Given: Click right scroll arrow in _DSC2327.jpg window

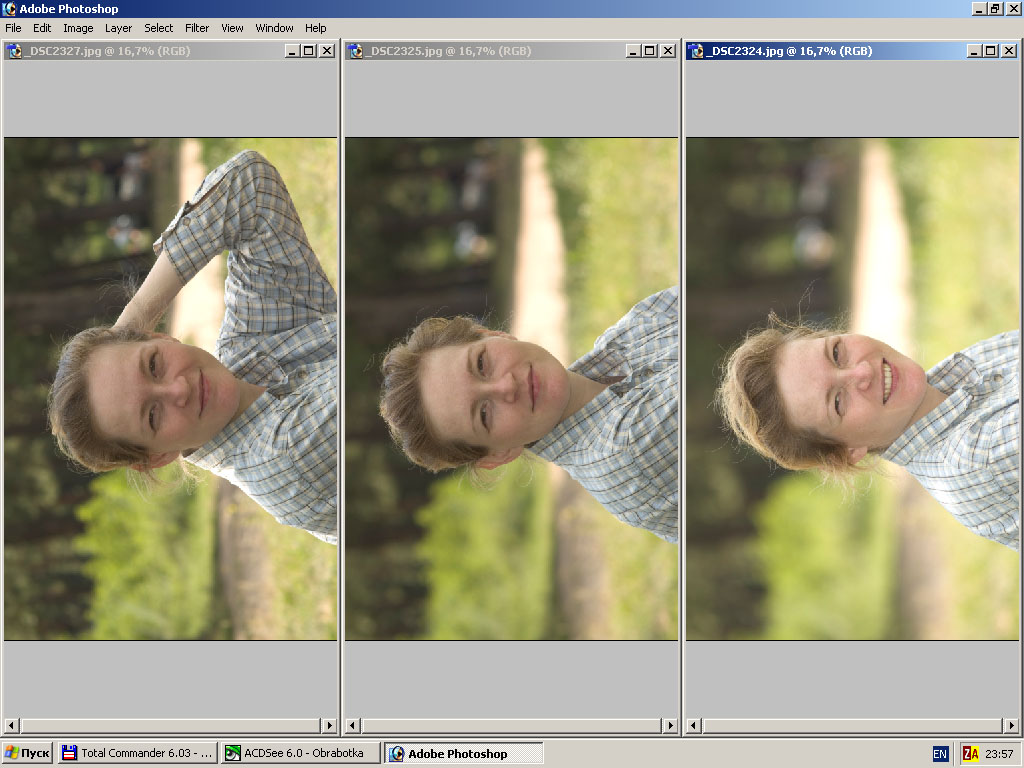Looking at the screenshot, I should [x=329, y=725].
